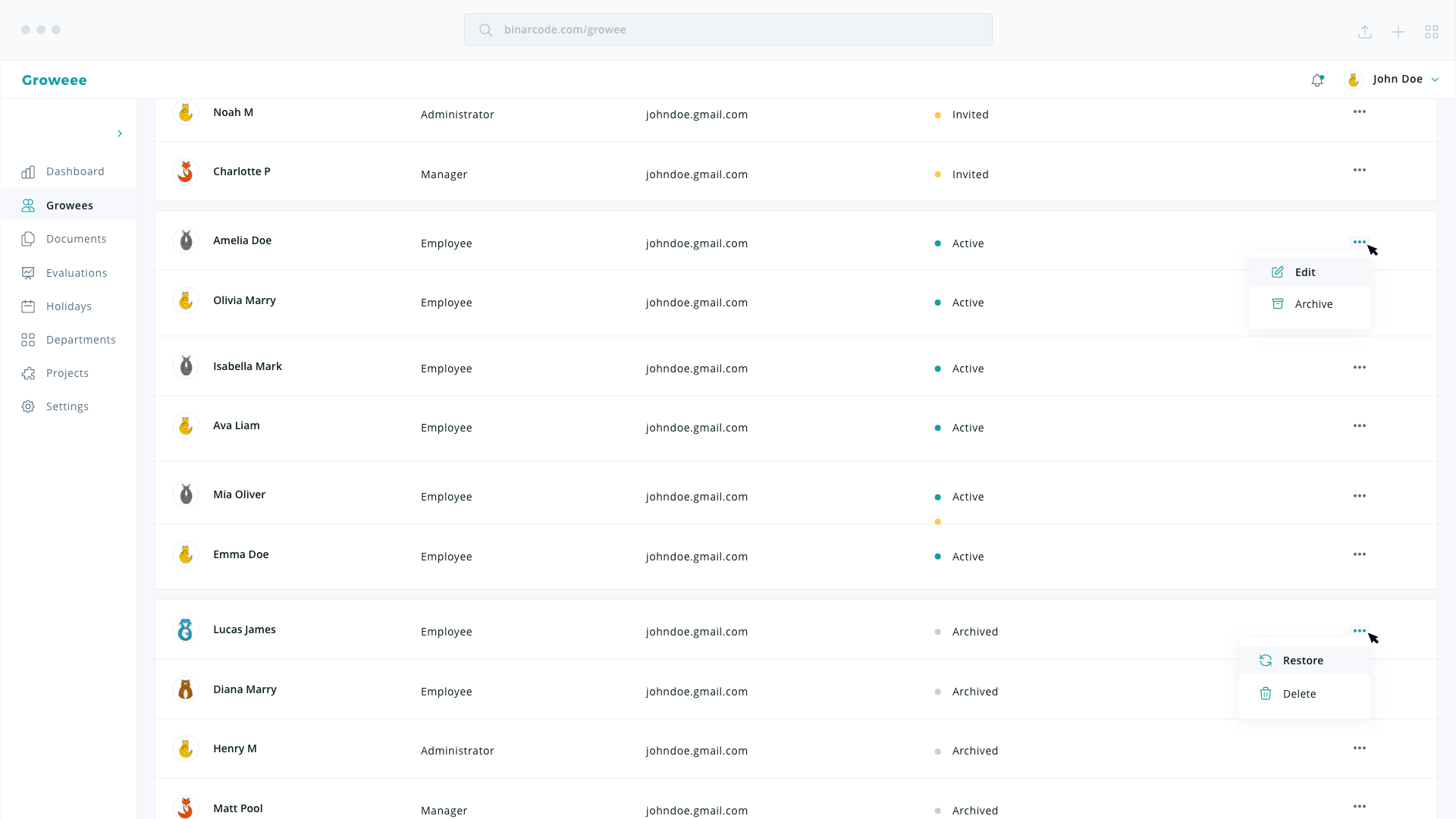This screenshot has height=819, width=1456.
Task: Click the Growees people icon
Action: [28, 205]
